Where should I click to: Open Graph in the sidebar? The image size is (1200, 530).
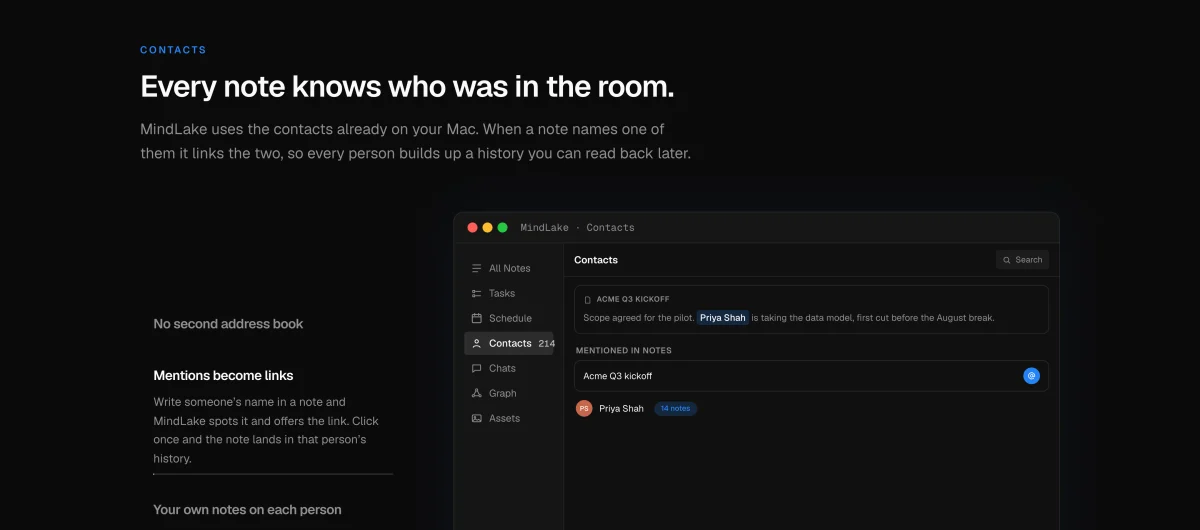509,393
